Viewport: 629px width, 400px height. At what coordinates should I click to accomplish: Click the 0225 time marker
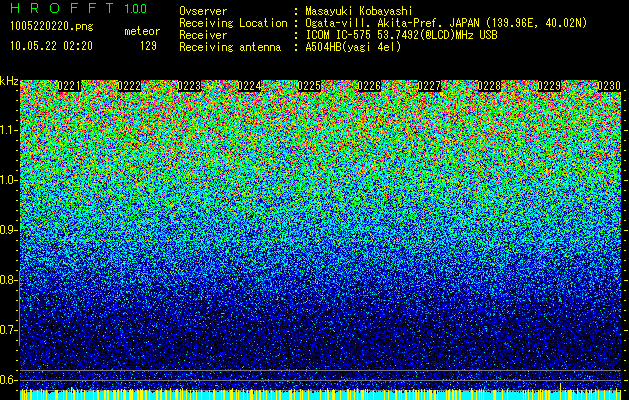tap(309, 86)
